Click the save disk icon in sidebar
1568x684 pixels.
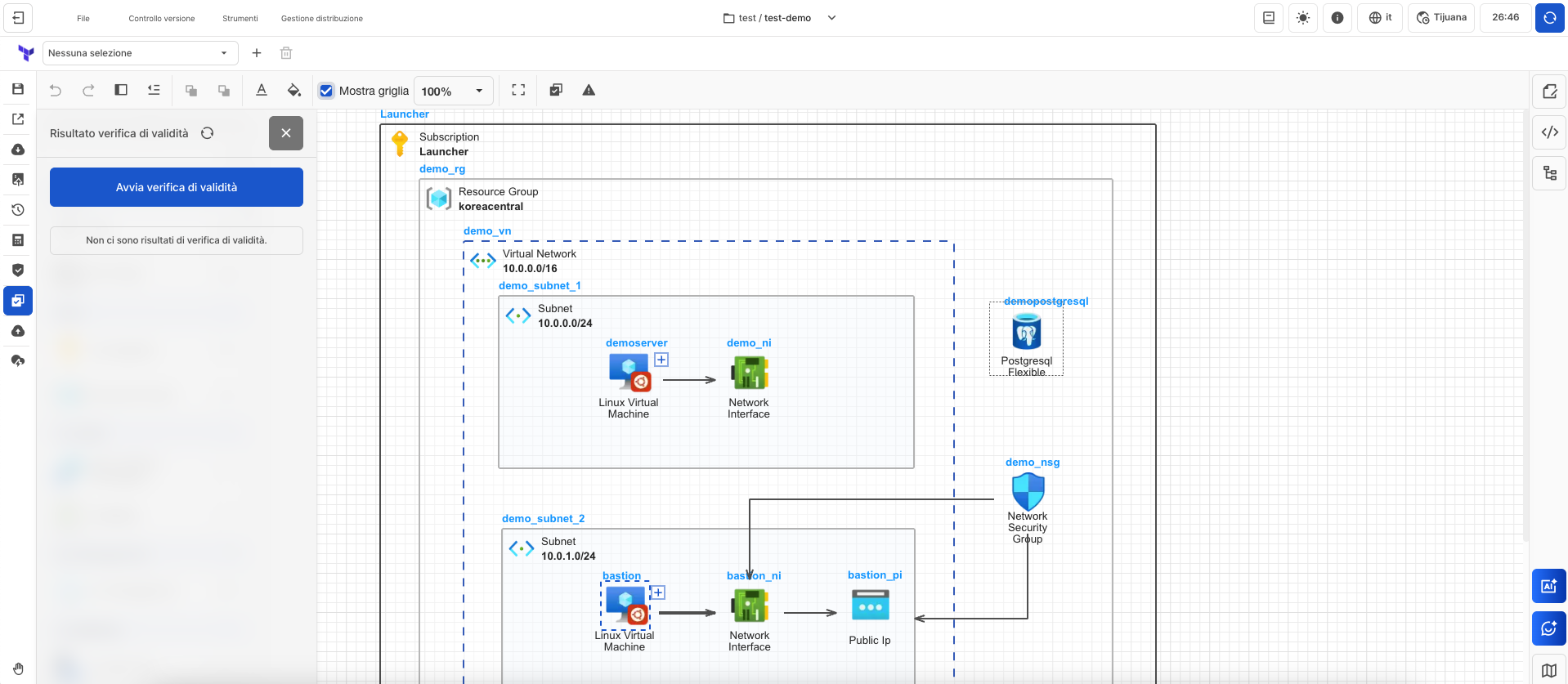point(18,89)
